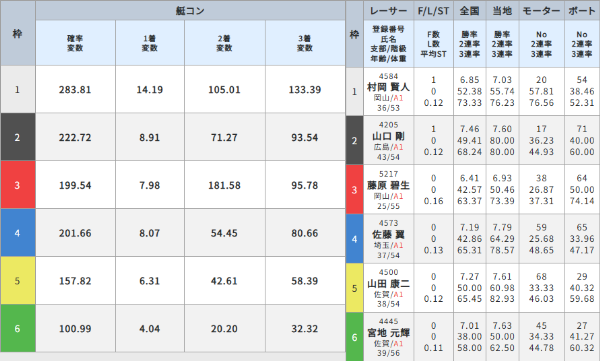Select value 222.72 in row 2
The width and height of the screenshot is (600, 361).
[75, 137]
